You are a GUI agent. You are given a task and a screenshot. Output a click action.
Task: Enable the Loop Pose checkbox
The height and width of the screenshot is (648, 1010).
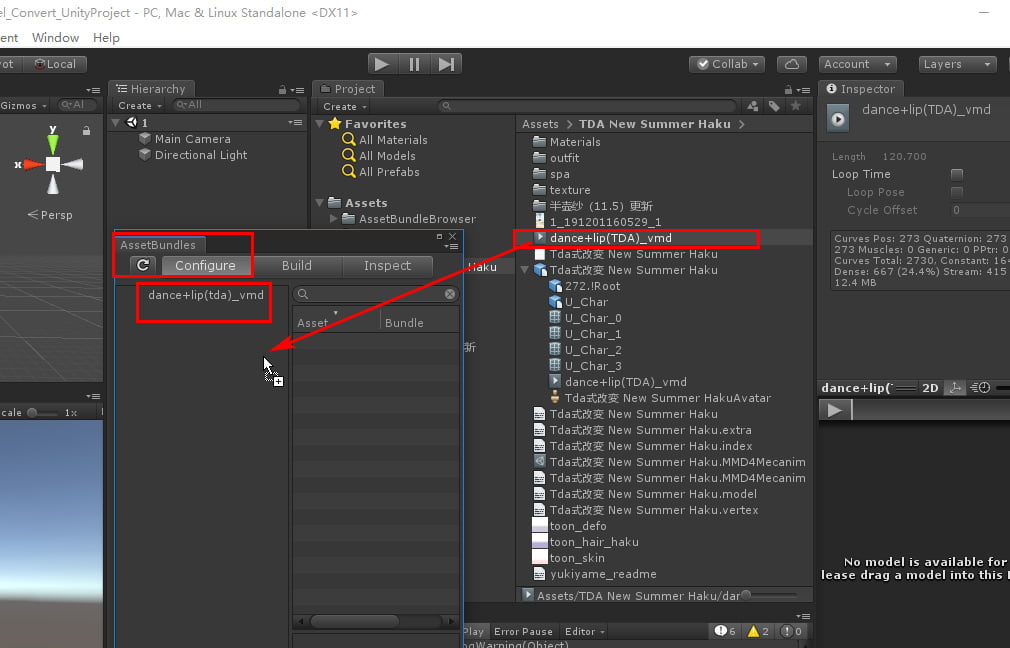pos(956,192)
